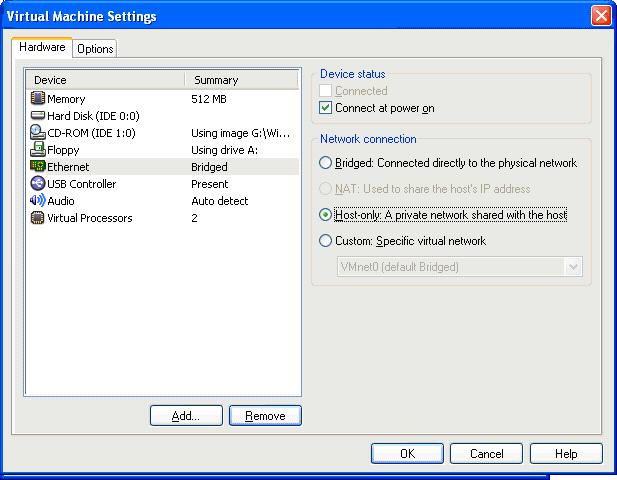
Task: Open the VMnet0 virtual network dropdown
Action: 573,267
